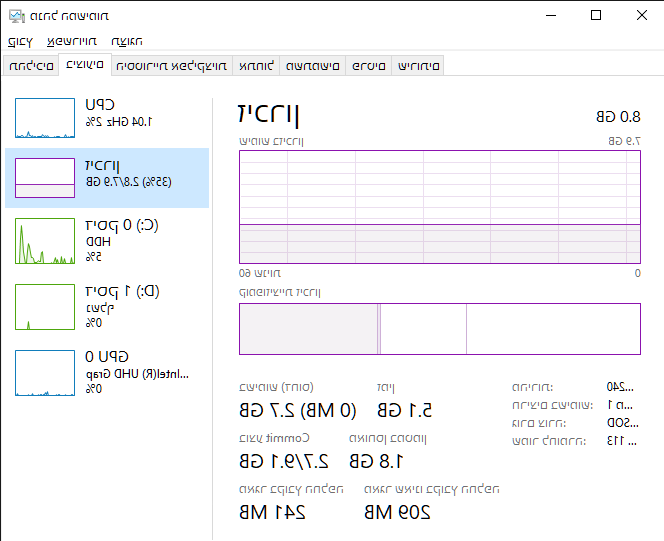Click the Task Manager icon in title bar
664x541 pixels.
tap(16, 15)
